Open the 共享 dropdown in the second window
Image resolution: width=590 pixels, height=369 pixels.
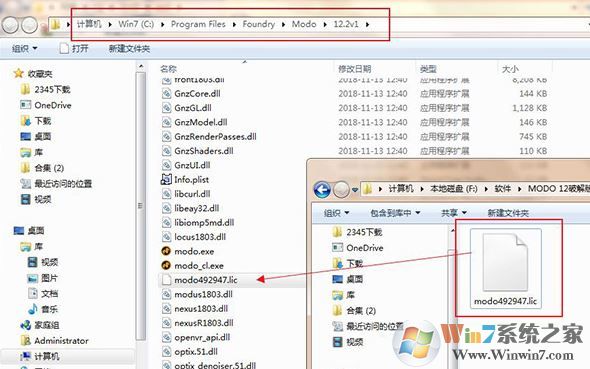tap(453, 213)
